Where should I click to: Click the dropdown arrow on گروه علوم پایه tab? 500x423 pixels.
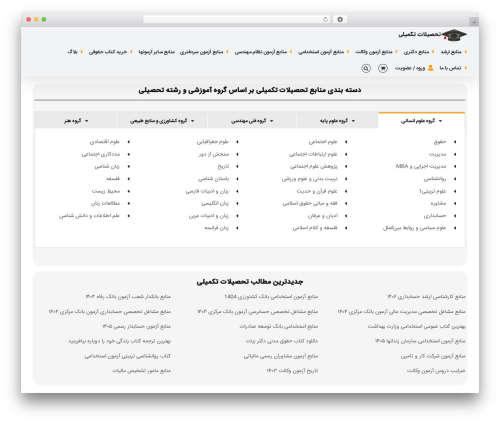(353, 121)
